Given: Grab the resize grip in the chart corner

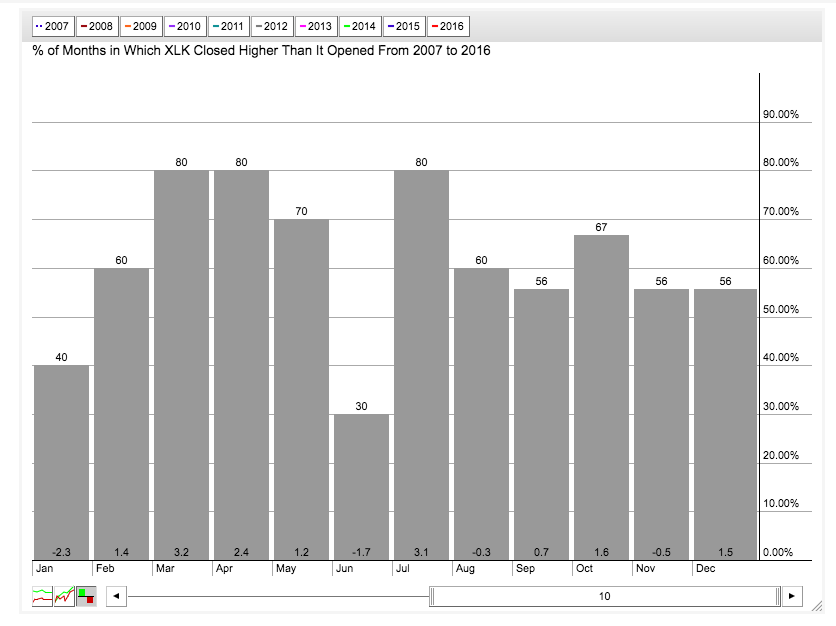Looking at the screenshot, I should [x=816, y=605].
